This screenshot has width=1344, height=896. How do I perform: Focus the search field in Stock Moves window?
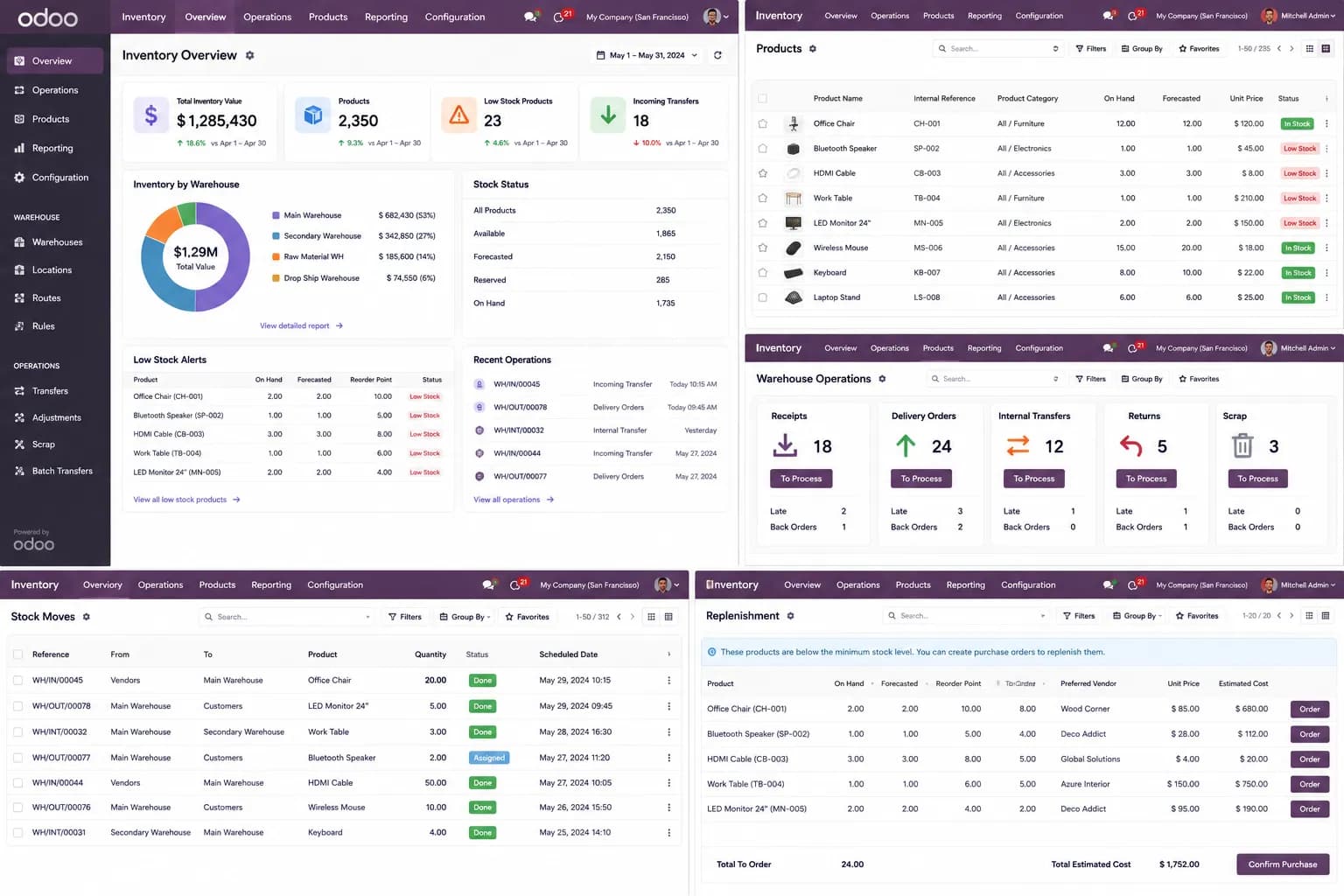pos(287,617)
